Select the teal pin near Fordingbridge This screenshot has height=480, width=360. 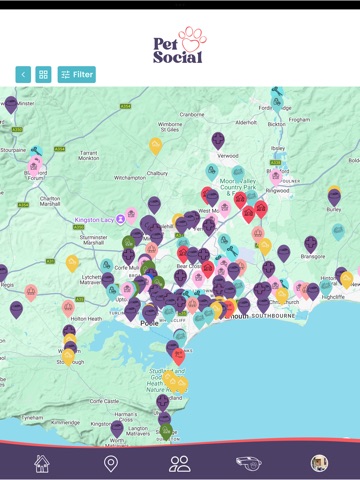pyautogui.click(x=277, y=103)
